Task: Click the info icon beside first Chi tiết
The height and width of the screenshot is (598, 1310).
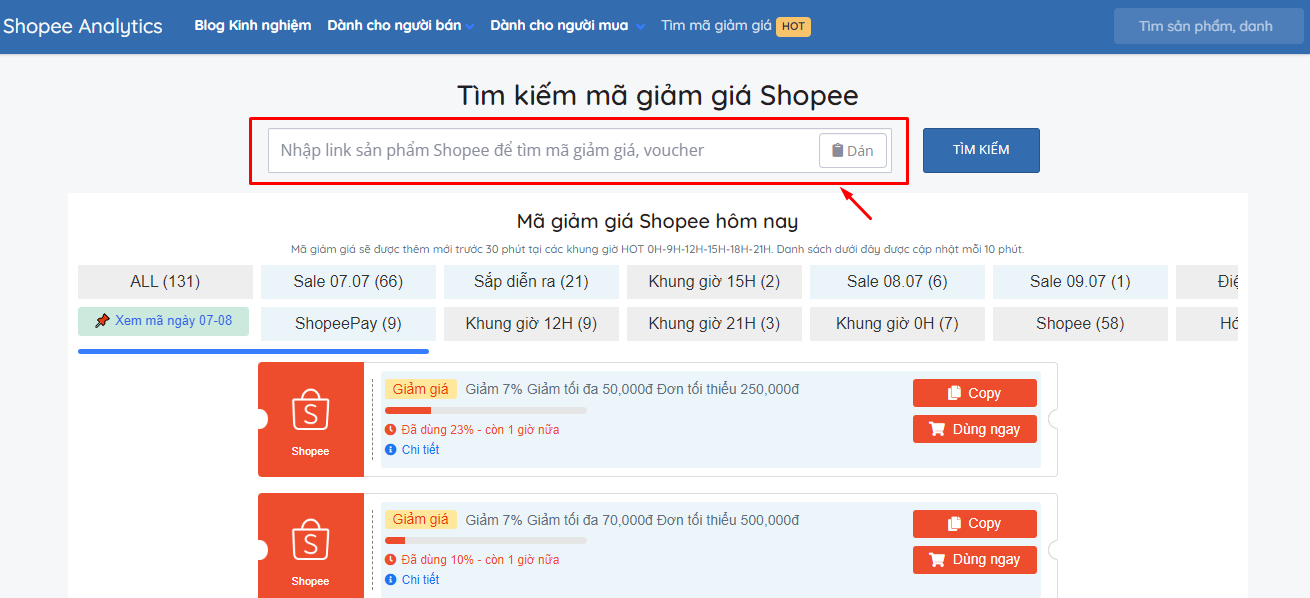Action: [391, 450]
